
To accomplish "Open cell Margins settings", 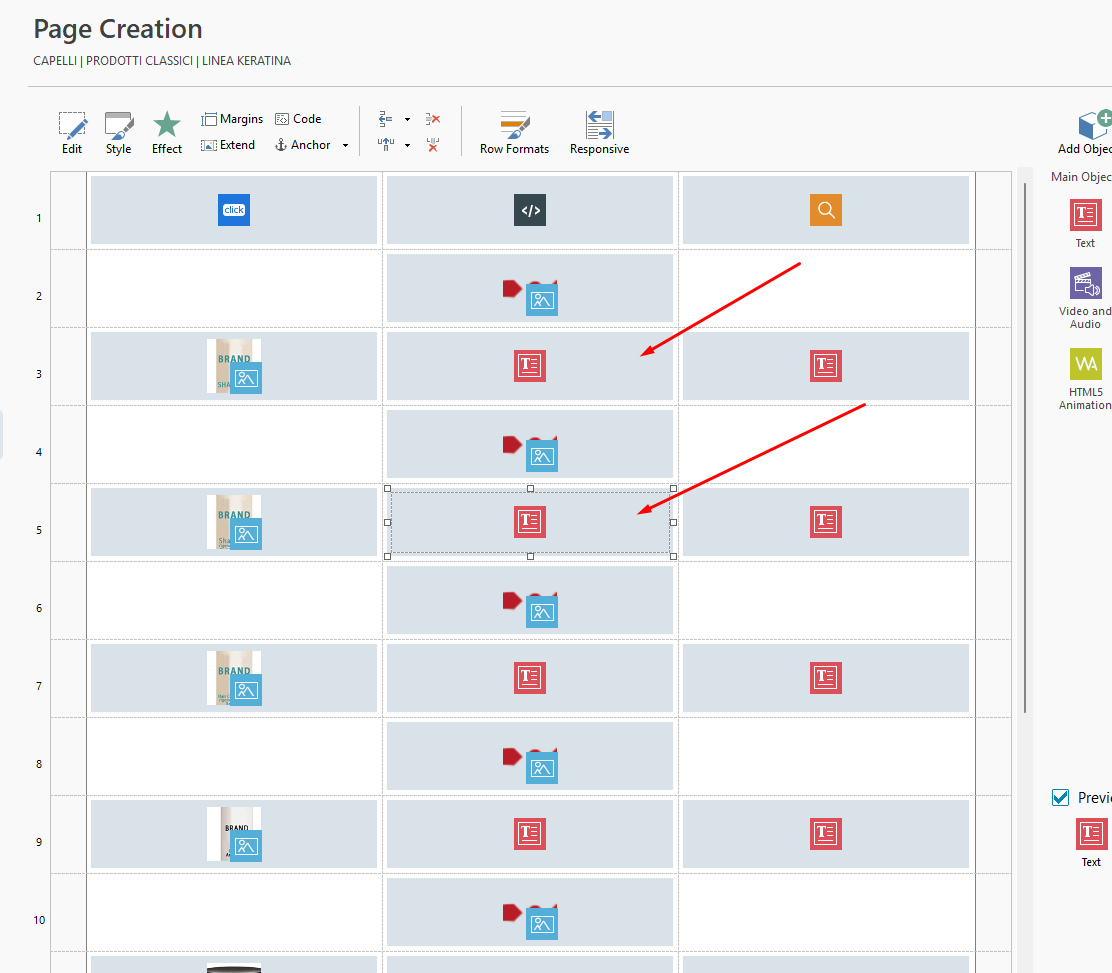I will [x=232, y=119].
